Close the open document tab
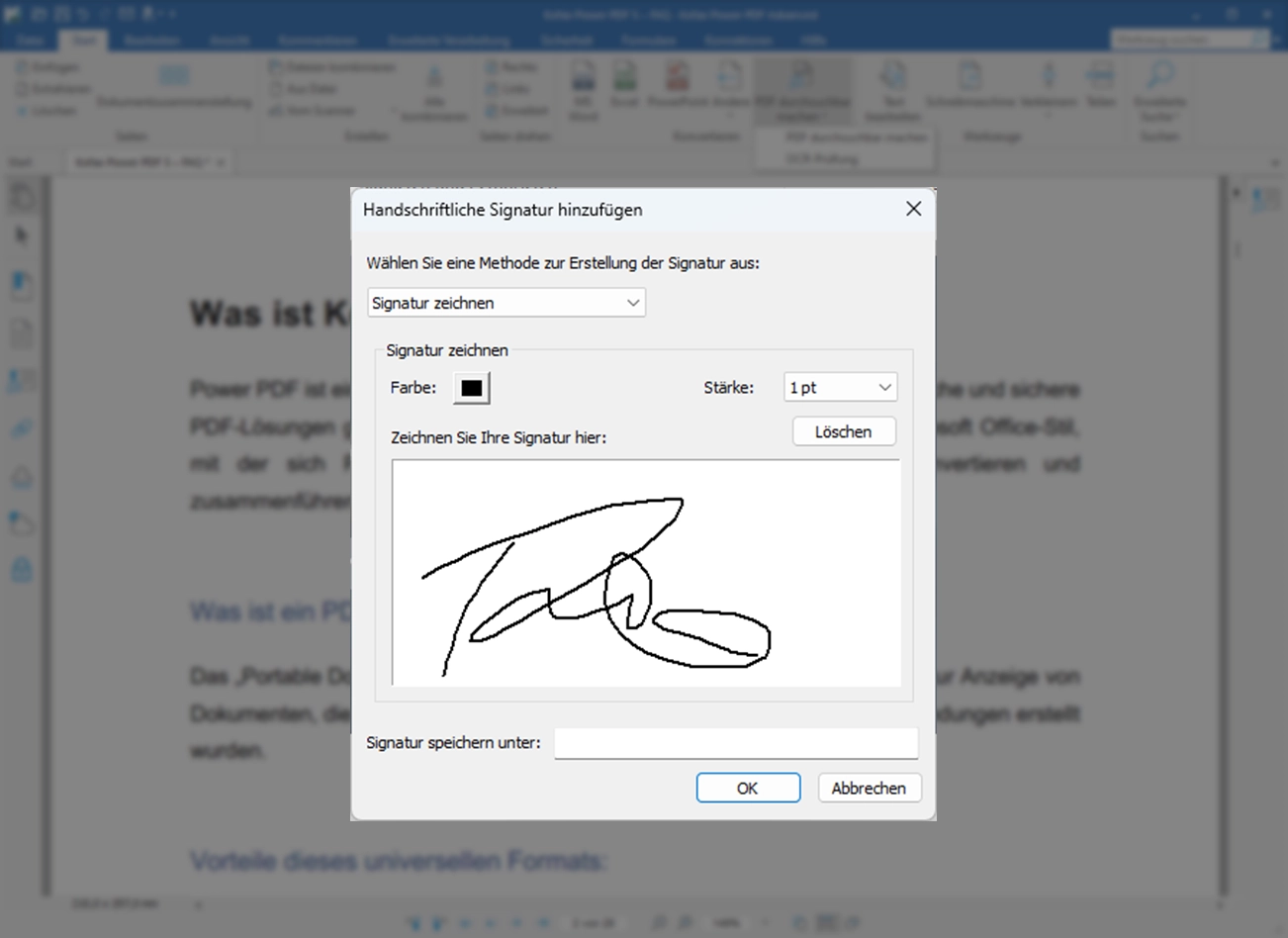The width and height of the screenshot is (1288, 938). pos(220,162)
